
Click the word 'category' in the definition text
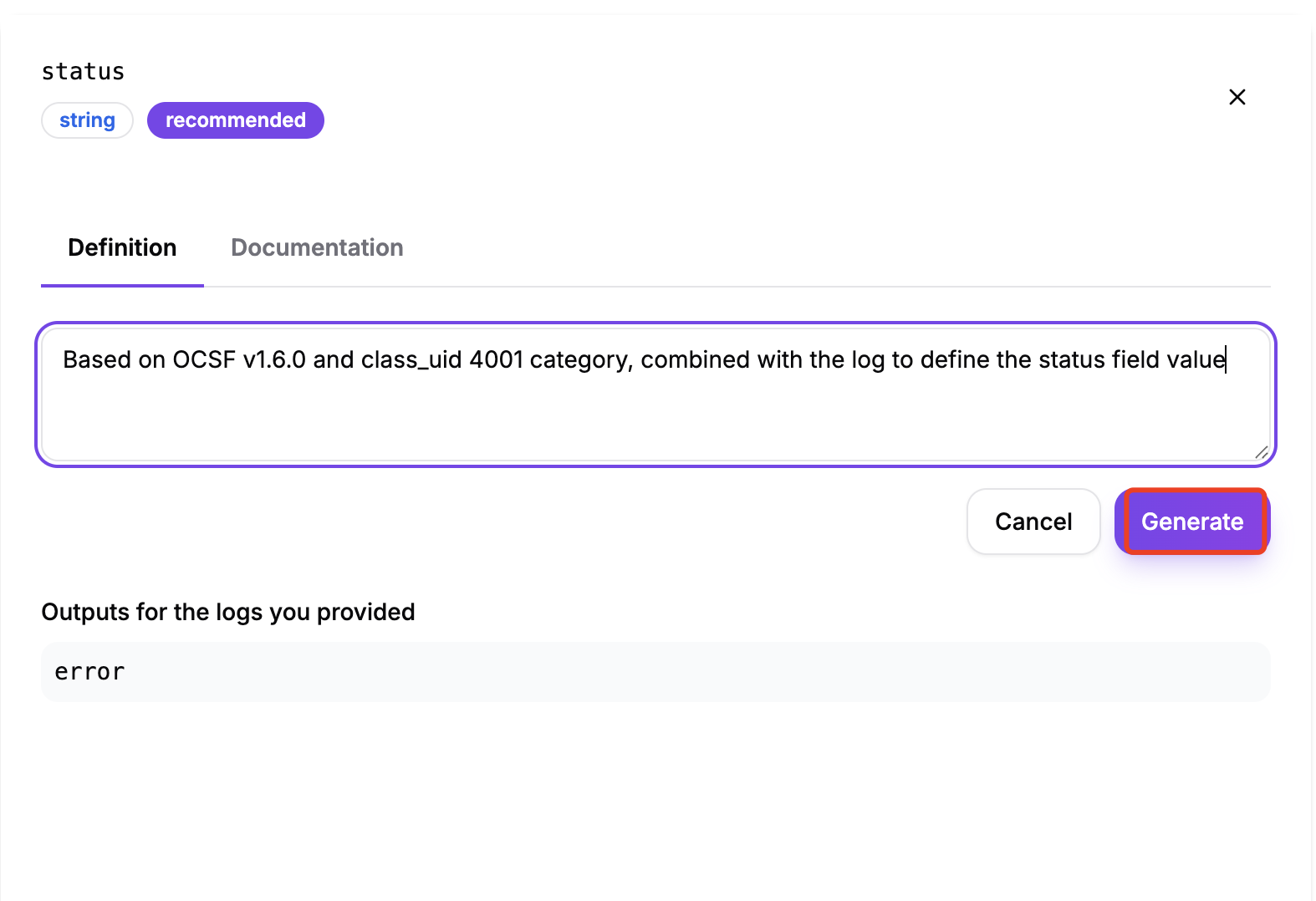pyautogui.click(x=580, y=360)
